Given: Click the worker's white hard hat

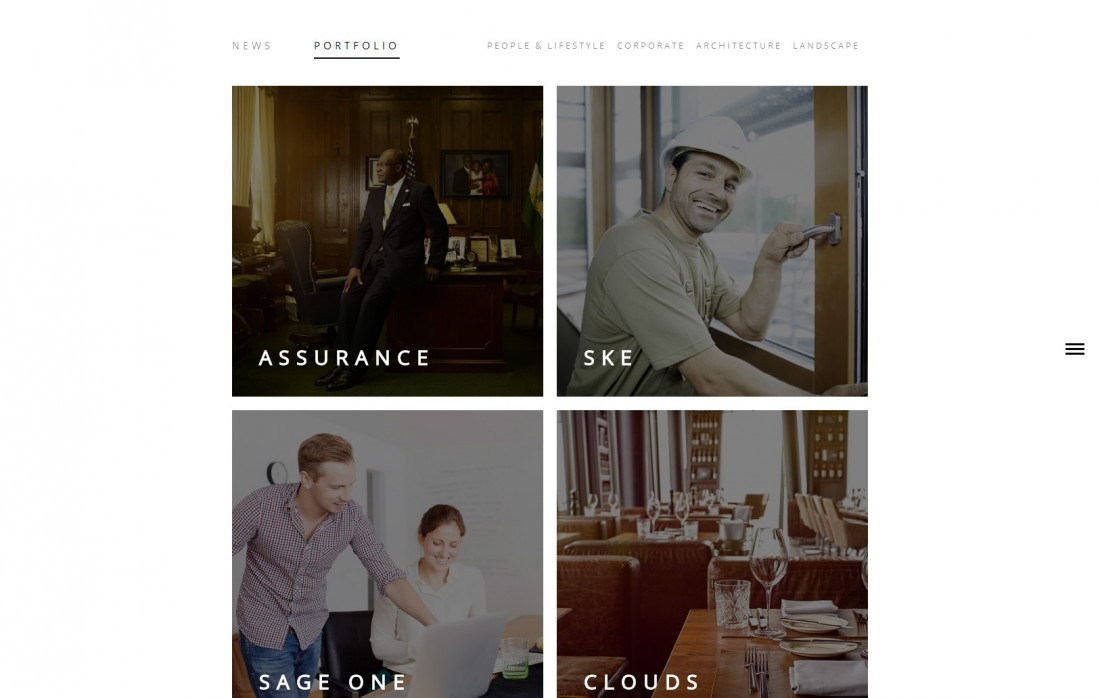Looking at the screenshot, I should [x=707, y=146].
